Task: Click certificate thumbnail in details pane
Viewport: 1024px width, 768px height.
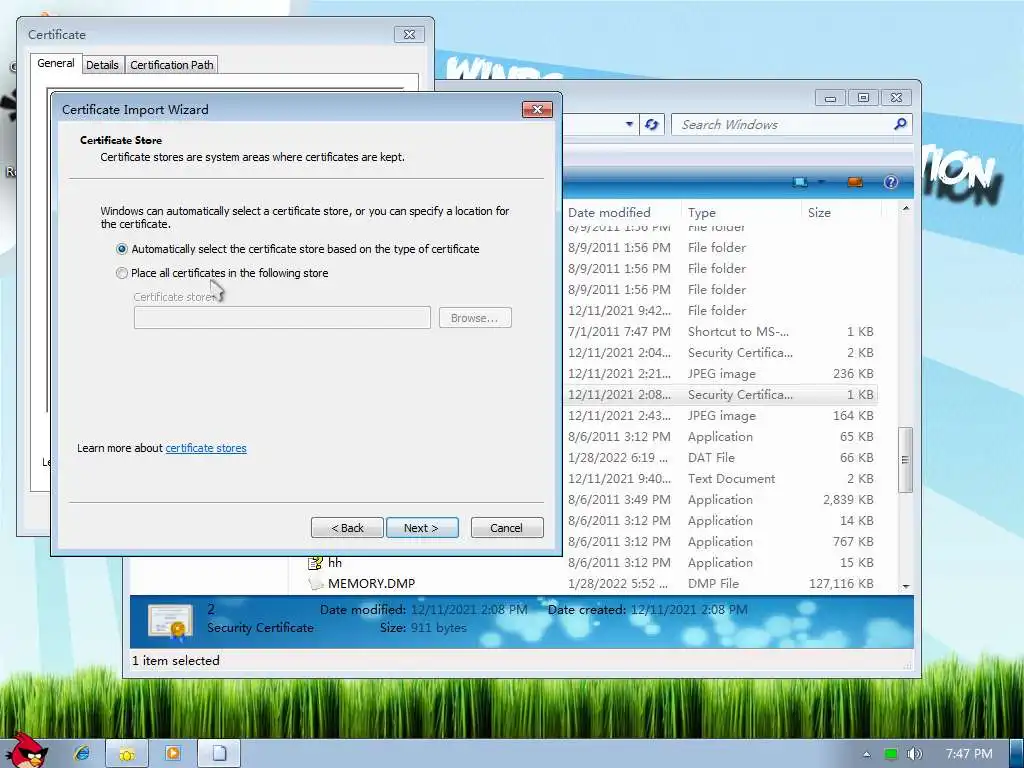Action: click(x=170, y=621)
